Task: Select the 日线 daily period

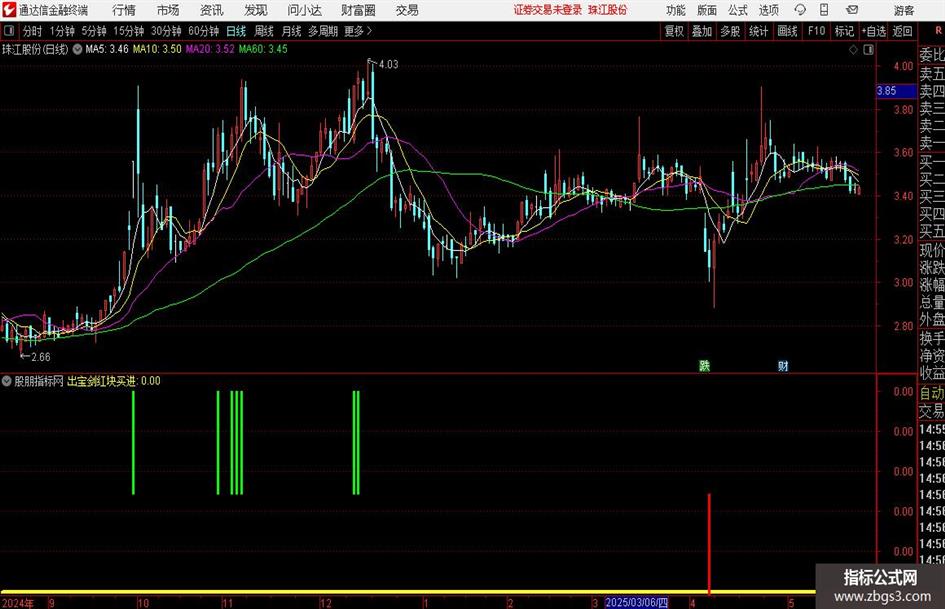Action: (236, 31)
